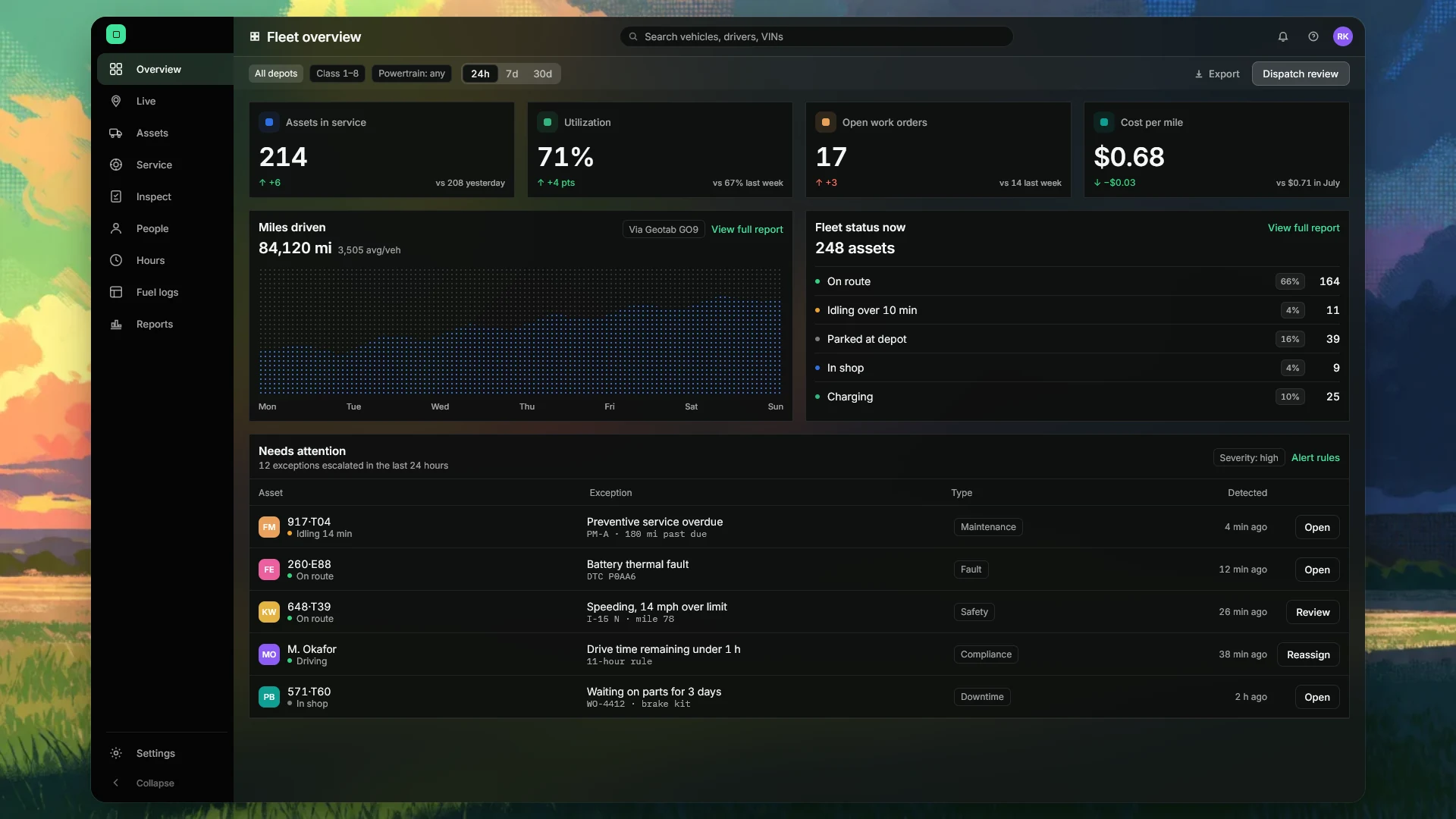Select the 24h time range
This screenshot has height=819, width=1456.
point(480,74)
